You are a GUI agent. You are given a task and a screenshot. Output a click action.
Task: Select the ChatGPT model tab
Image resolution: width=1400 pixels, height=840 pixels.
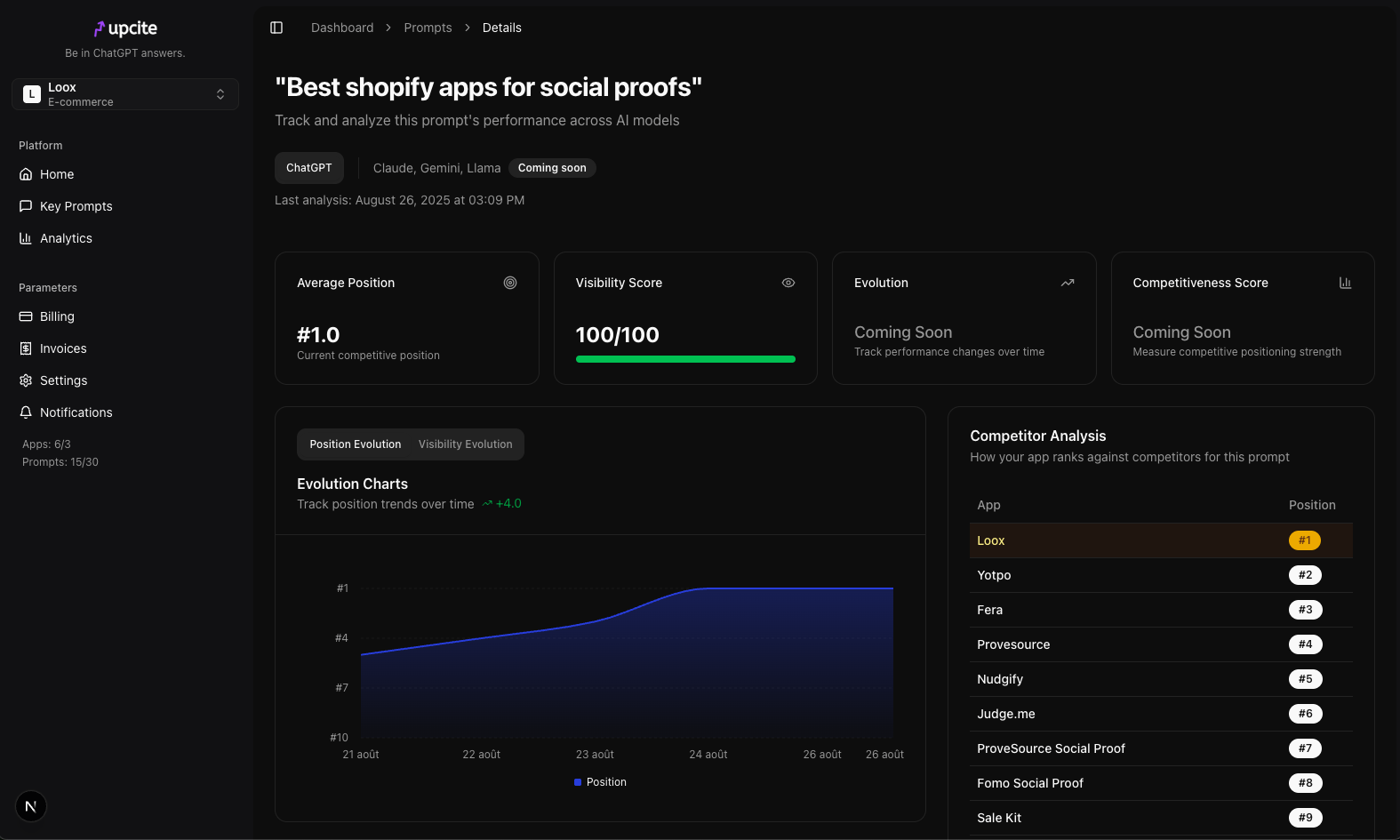coord(309,168)
